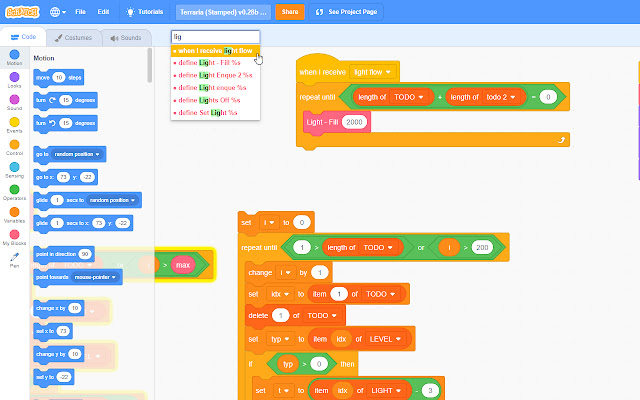This screenshot has height=400, width=640.
Task: Open the 'todo 2' list dropdown
Action: [501, 97]
